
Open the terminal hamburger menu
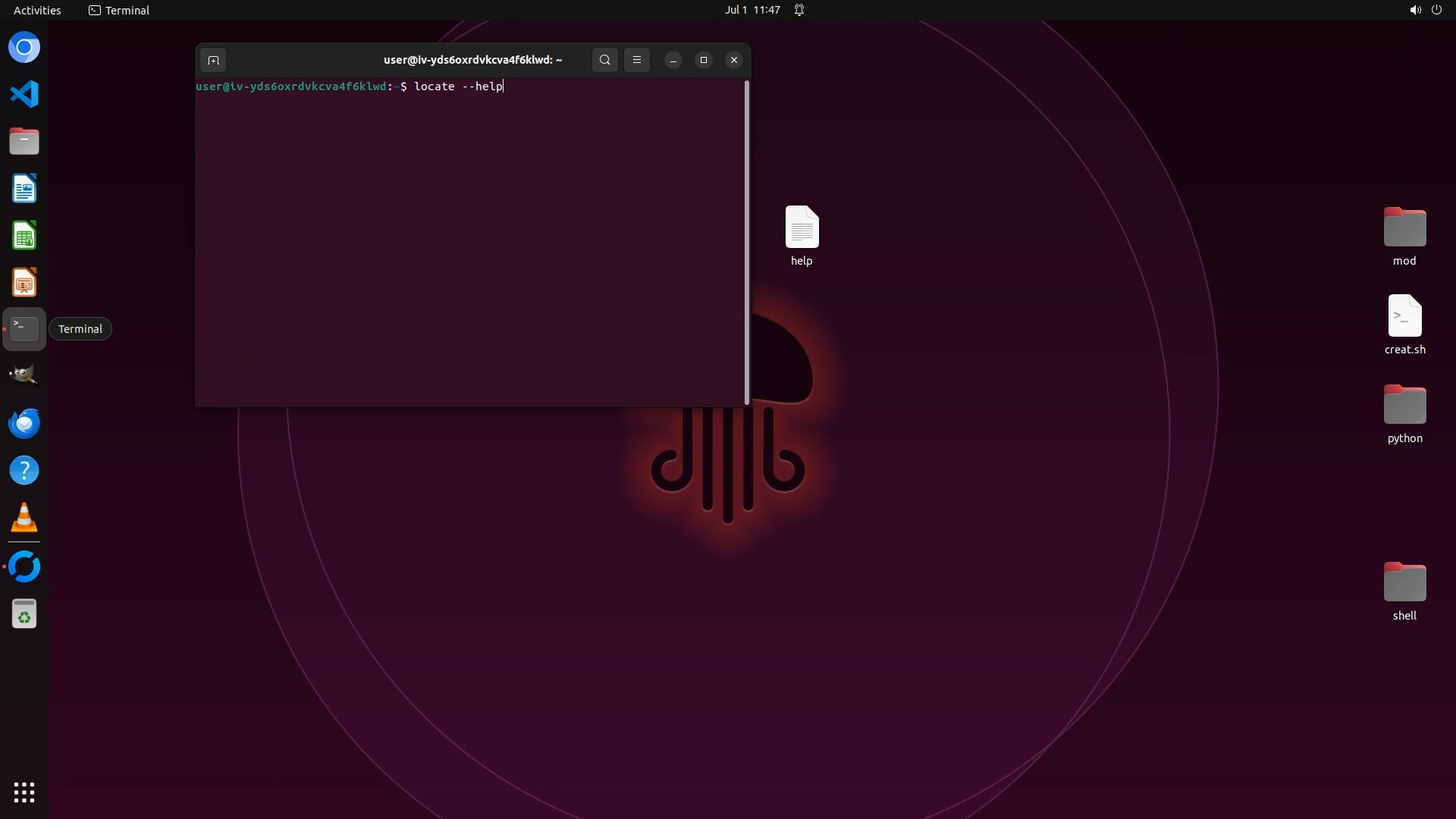point(637,60)
